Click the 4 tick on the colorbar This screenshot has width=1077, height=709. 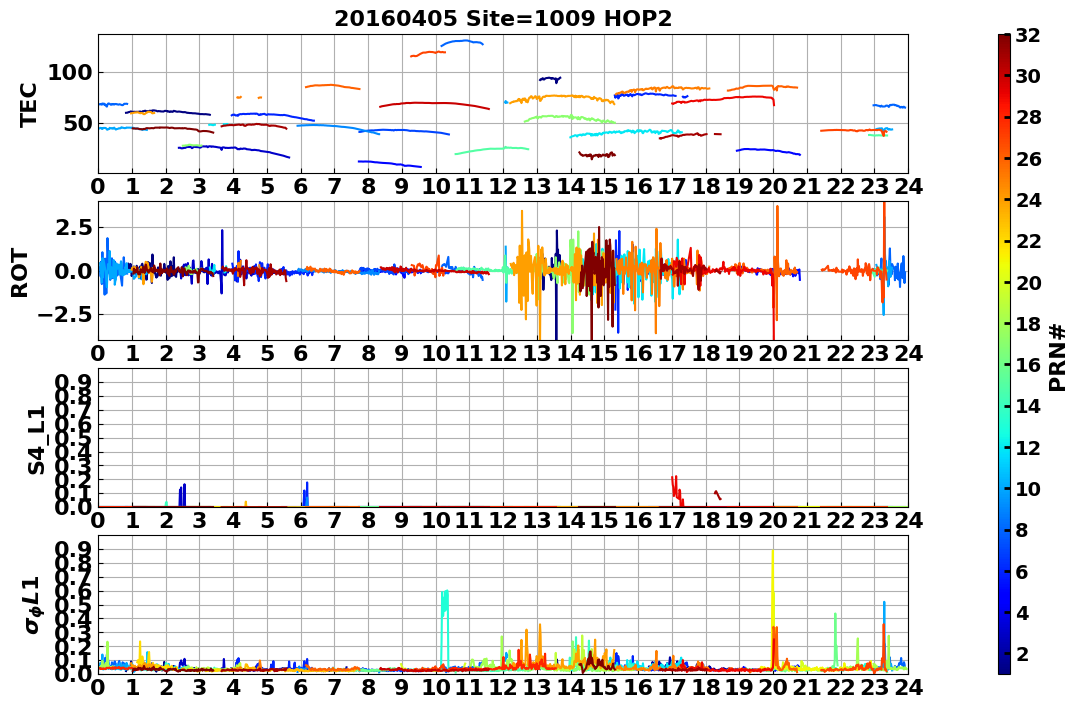1021,612
